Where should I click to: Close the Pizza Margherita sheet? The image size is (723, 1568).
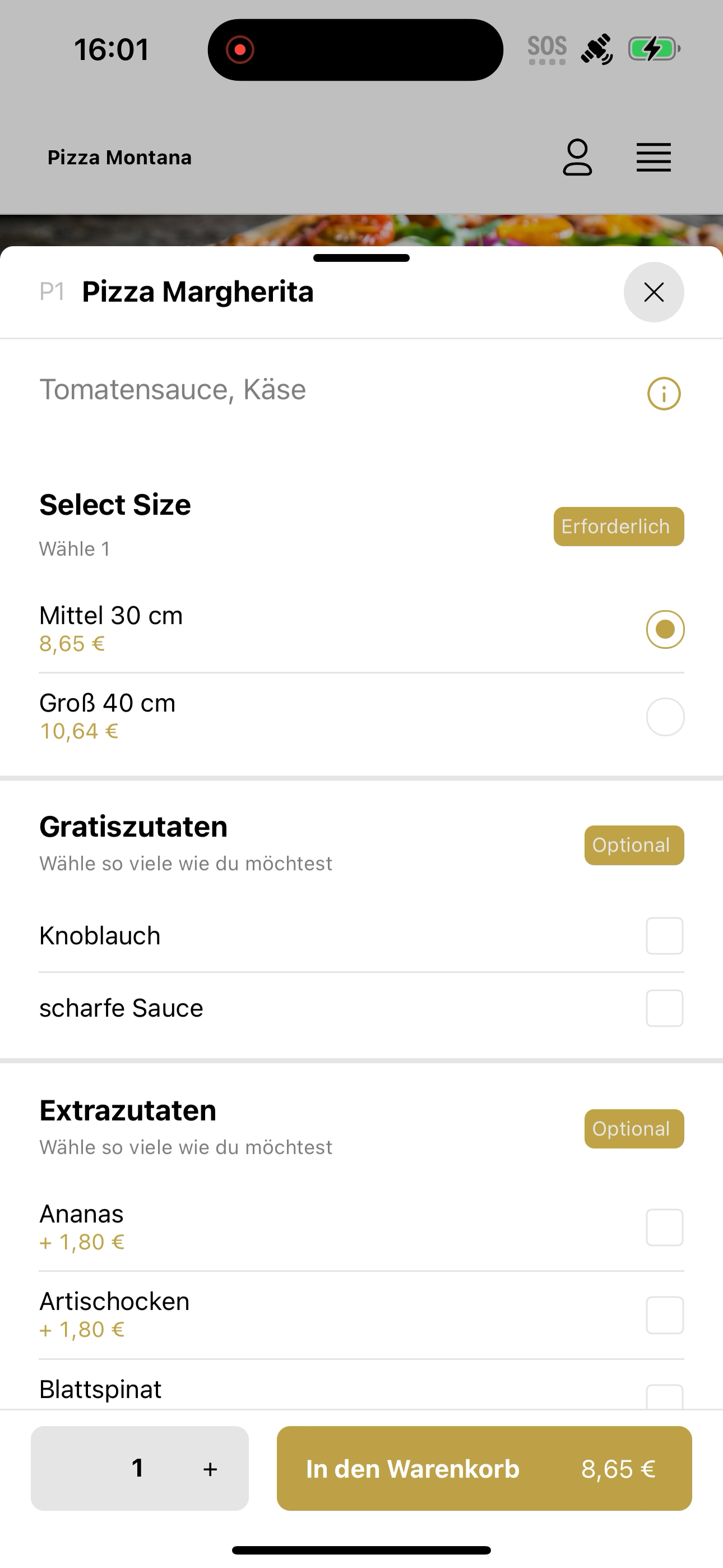pos(654,292)
